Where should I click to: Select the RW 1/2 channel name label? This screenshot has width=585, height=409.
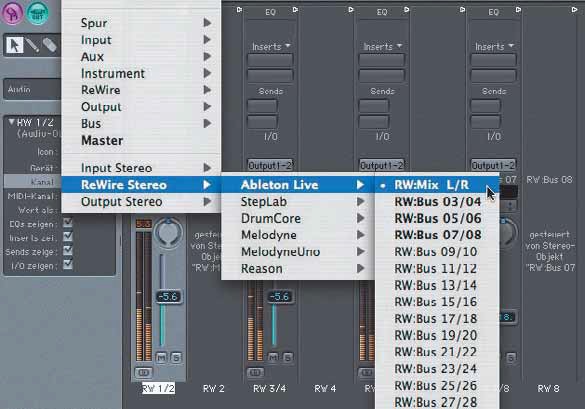point(158,388)
